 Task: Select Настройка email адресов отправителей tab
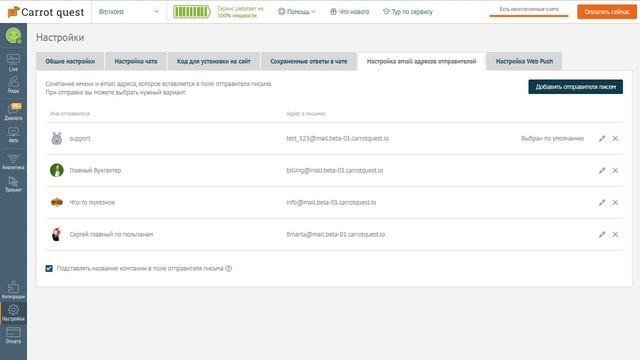[421, 61]
